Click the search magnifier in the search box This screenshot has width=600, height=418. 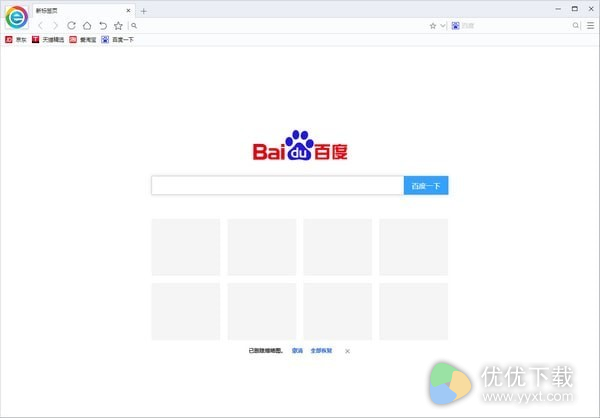(x=576, y=26)
